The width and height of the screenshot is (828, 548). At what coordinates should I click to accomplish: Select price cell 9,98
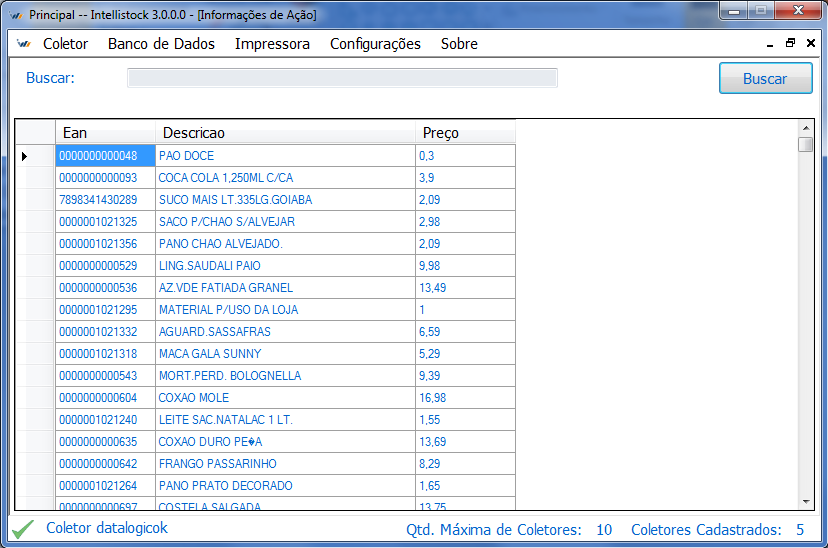[x=465, y=266]
